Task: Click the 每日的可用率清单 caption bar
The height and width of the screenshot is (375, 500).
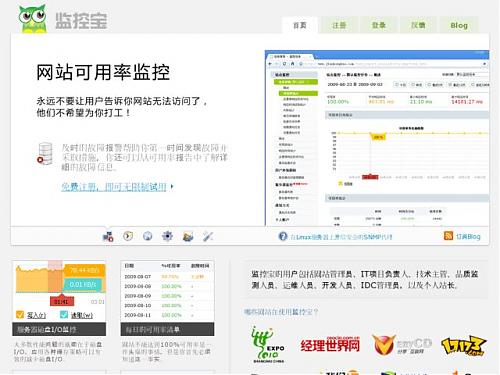Action: (x=167, y=329)
